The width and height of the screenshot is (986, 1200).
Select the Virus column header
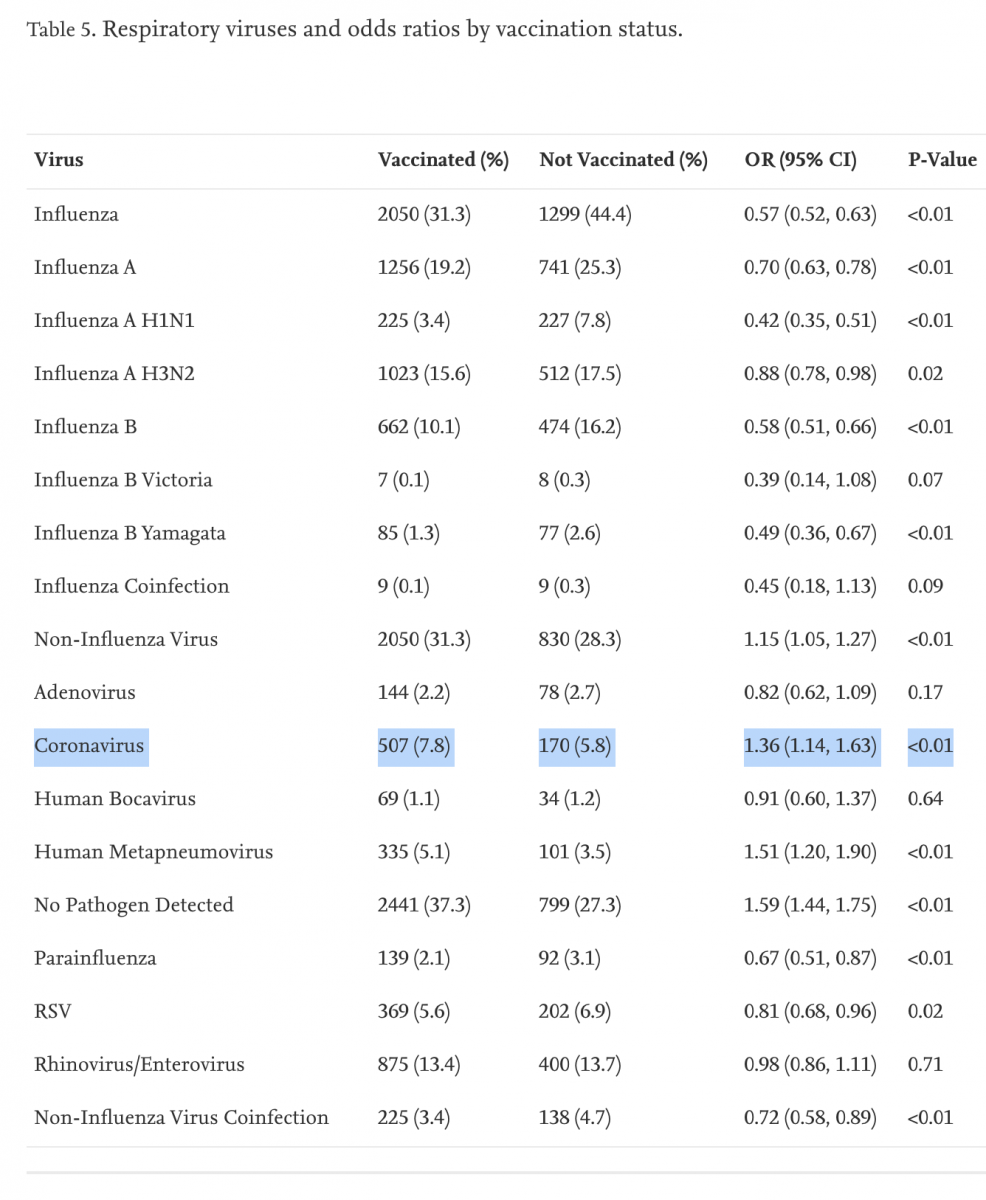pyautogui.click(x=59, y=159)
